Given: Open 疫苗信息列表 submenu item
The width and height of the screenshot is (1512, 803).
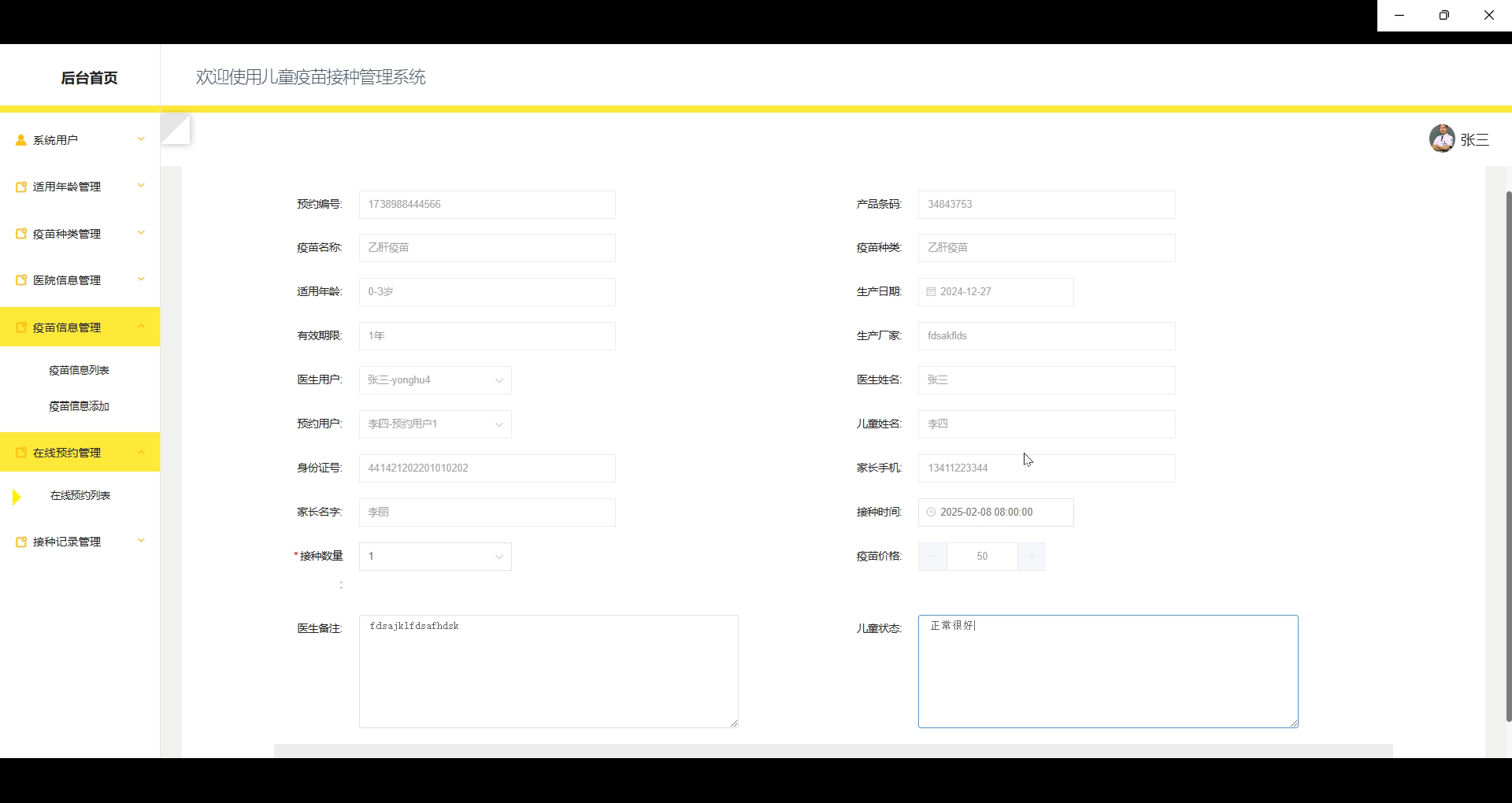Looking at the screenshot, I should (x=79, y=370).
